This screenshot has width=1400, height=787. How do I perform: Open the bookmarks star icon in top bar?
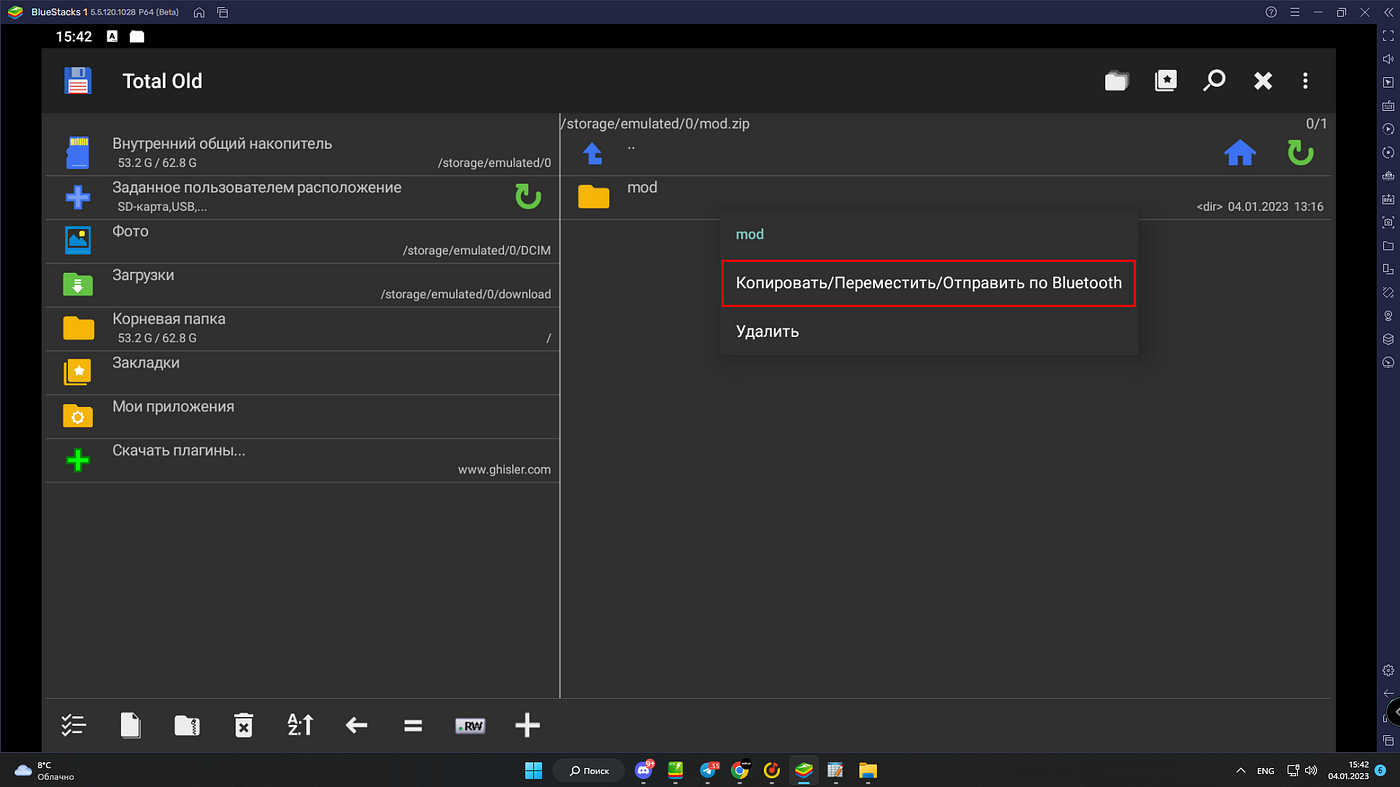click(1165, 81)
